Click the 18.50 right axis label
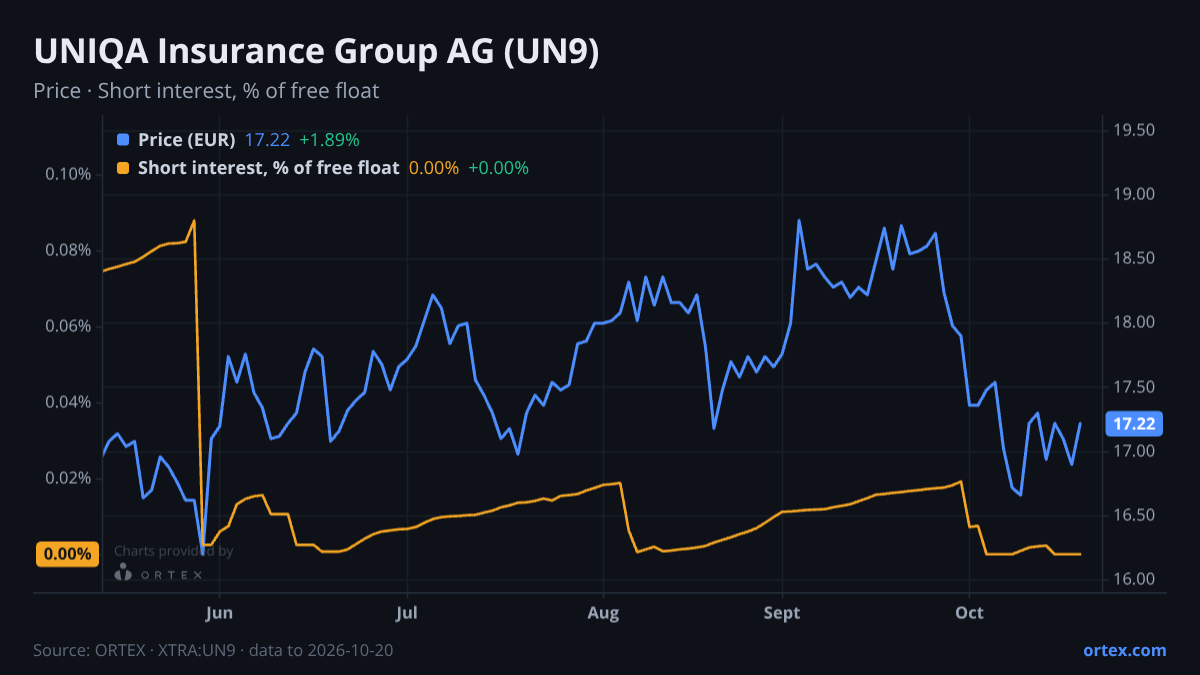 [1135, 258]
